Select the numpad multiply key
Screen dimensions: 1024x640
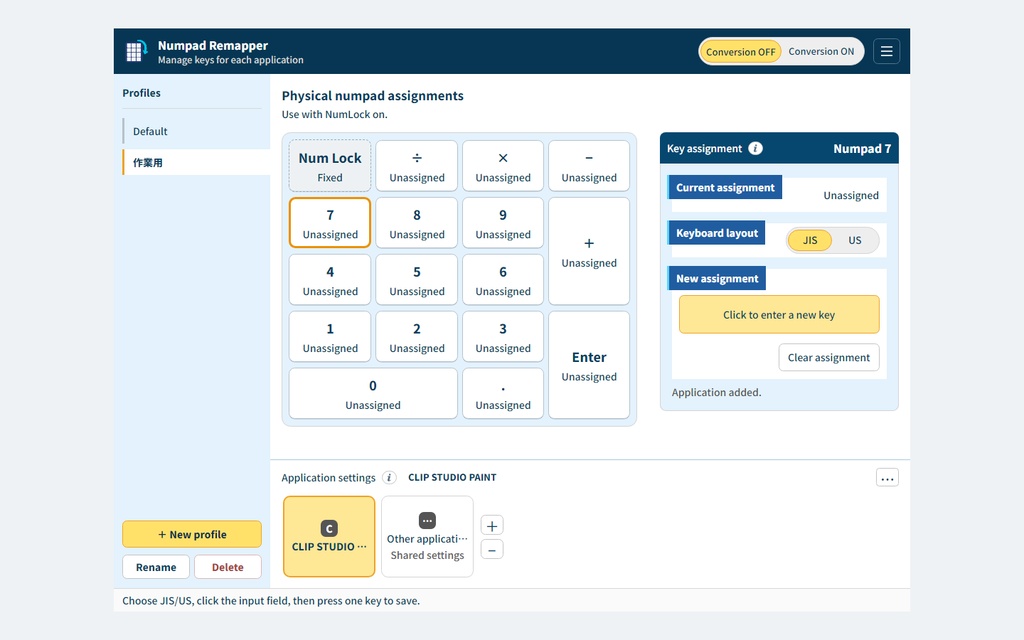click(x=503, y=166)
